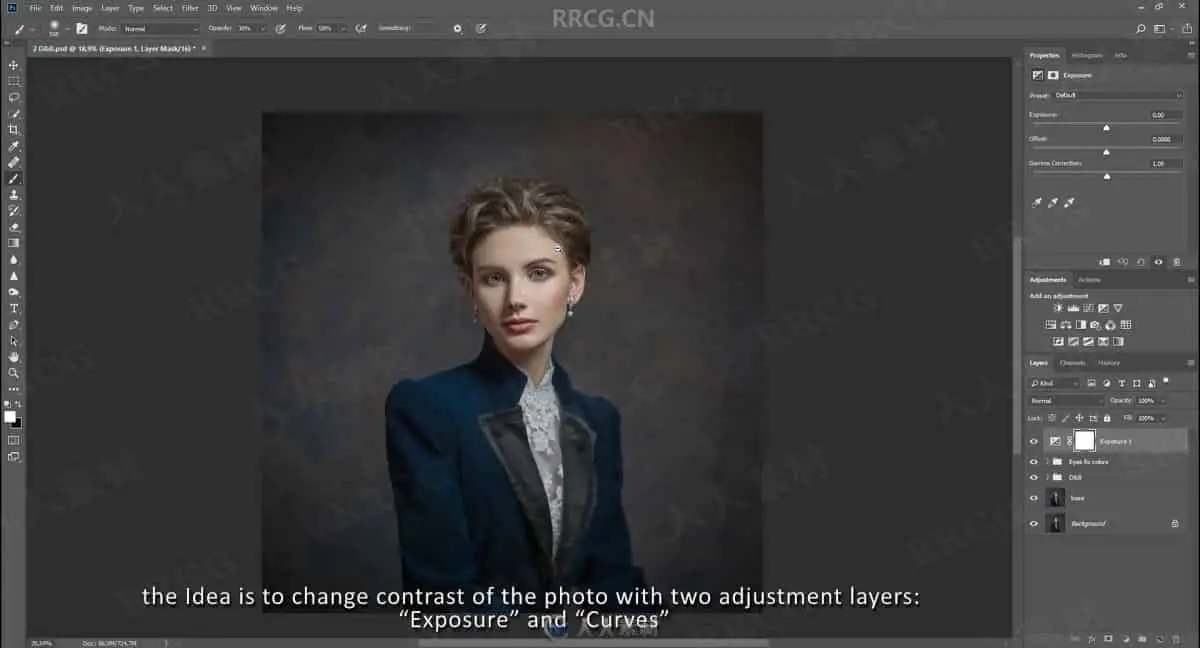Toggle lock all icon in Layers lock row

pos(1105,418)
